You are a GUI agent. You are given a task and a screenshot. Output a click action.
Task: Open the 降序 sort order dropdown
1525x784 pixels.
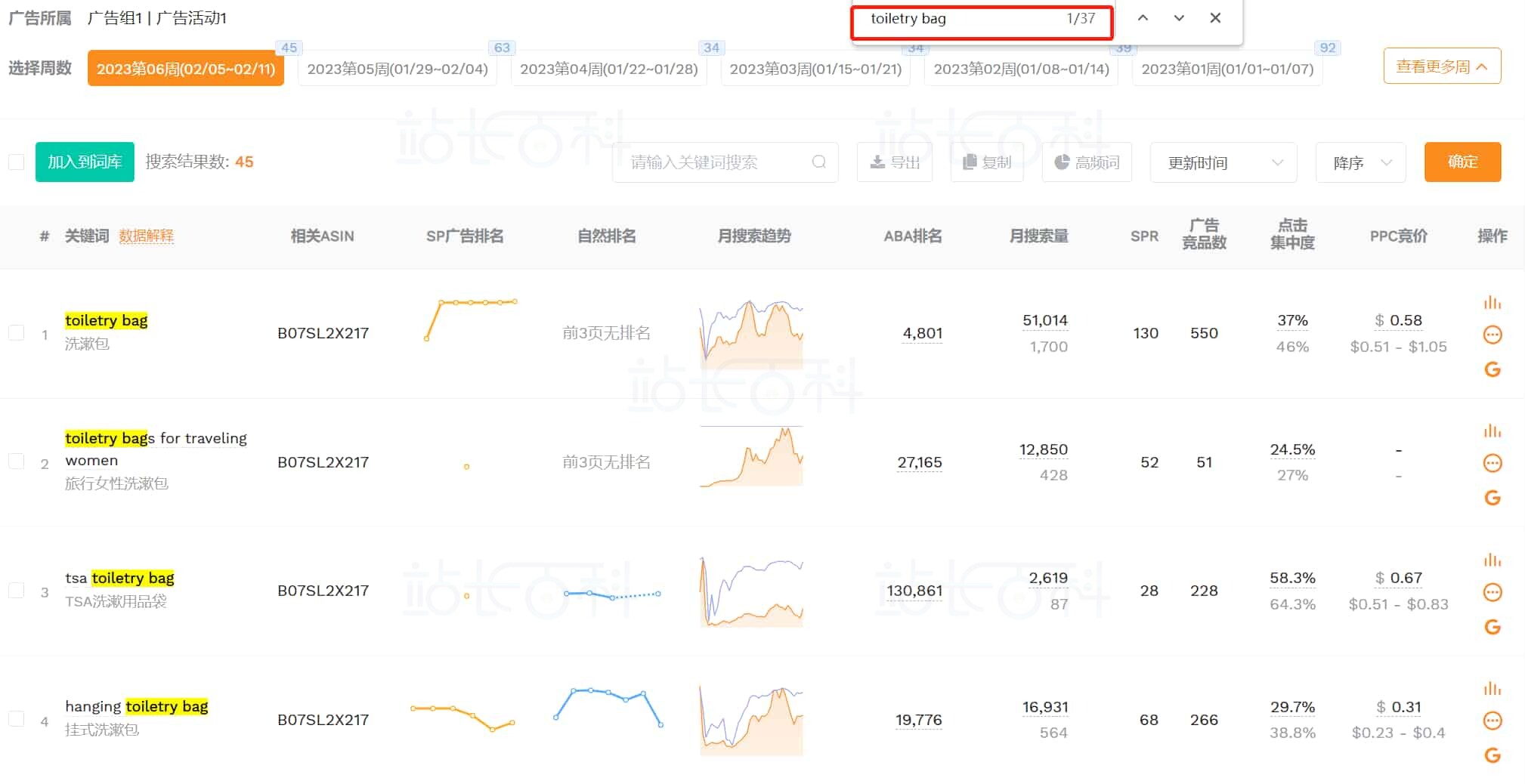point(1360,162)
